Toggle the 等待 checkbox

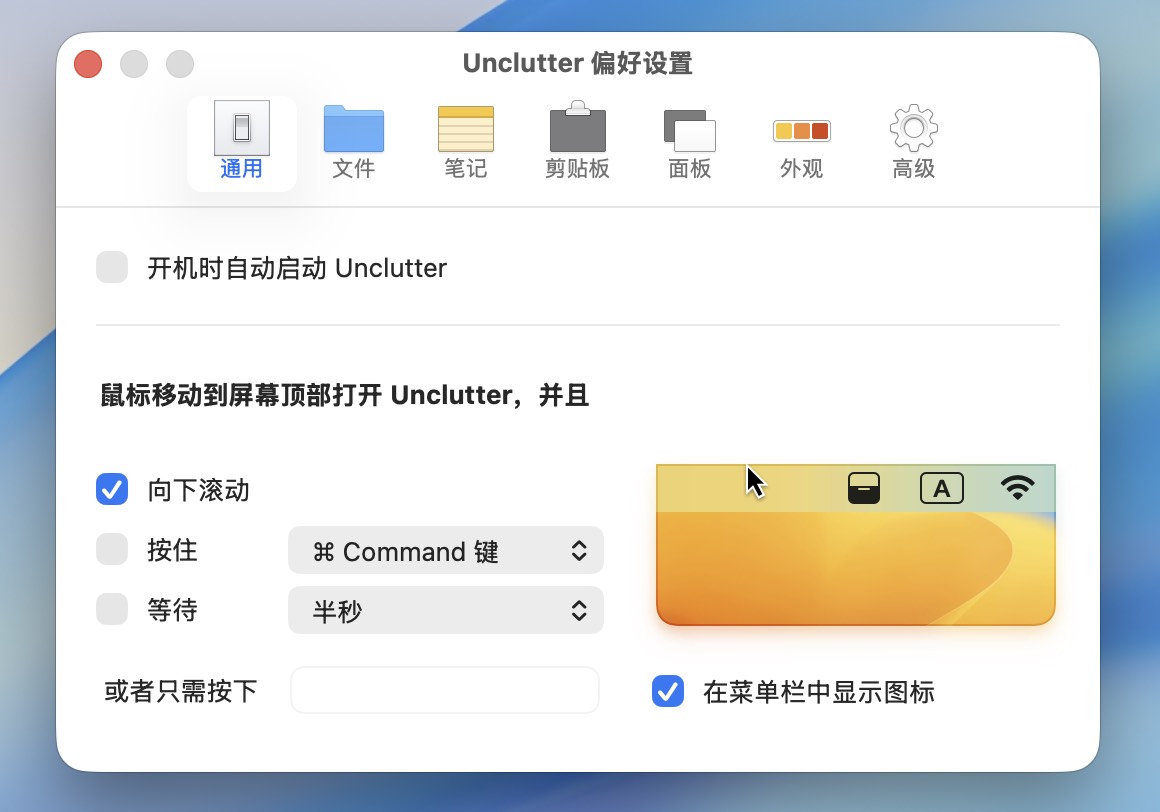tap(112, 610)
